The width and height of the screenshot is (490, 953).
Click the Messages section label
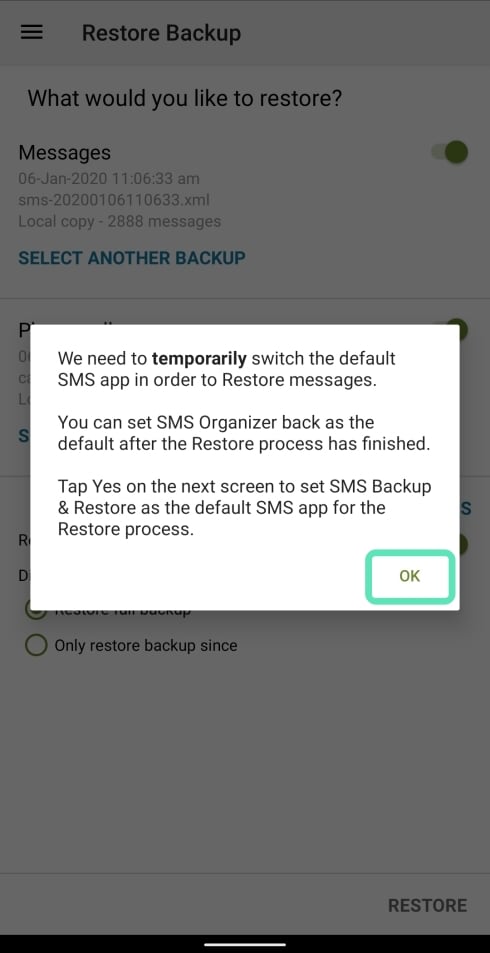tap(64, 152)
